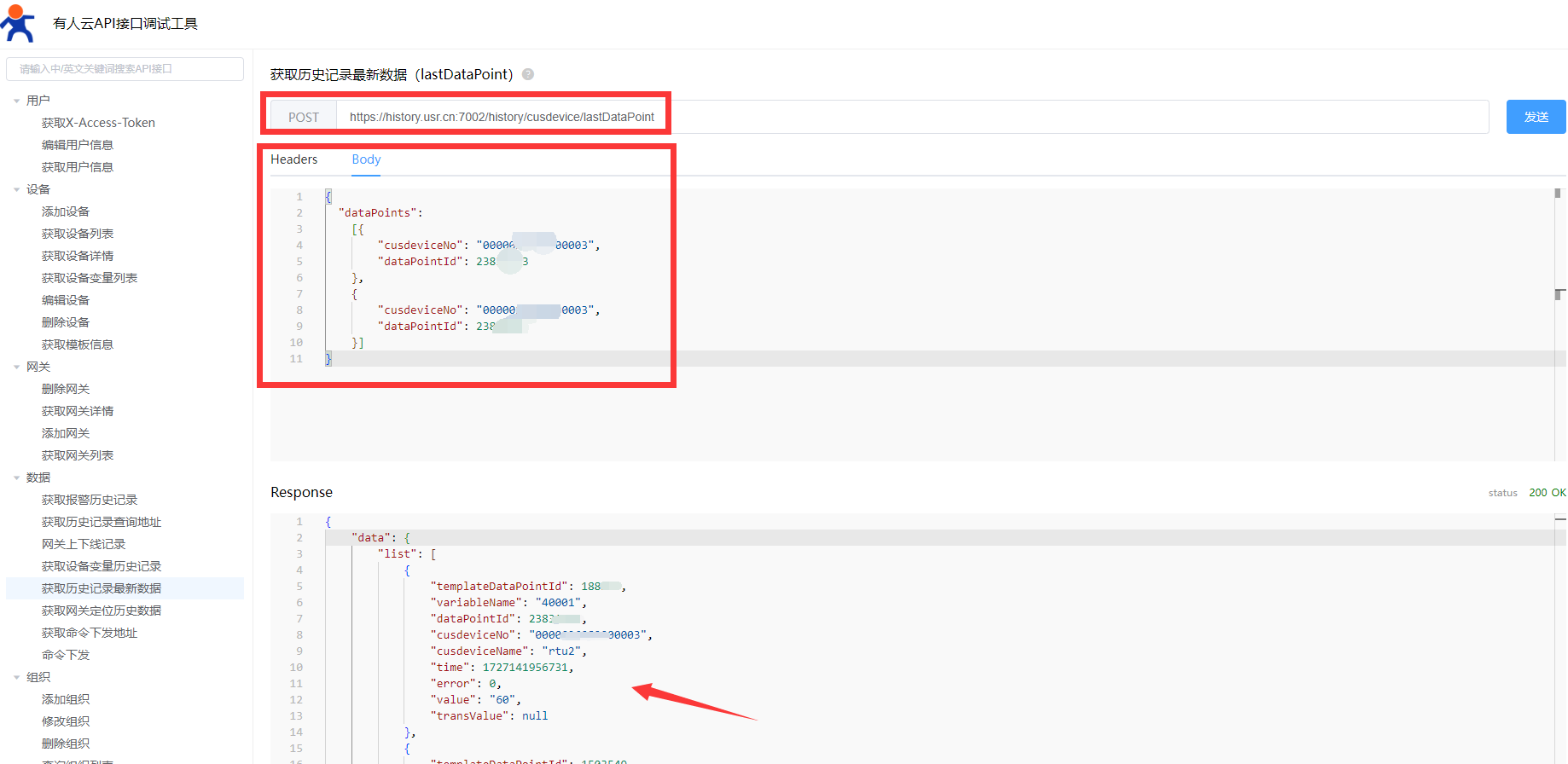The width and height of the screenshot is (1568, 764).
Task: Select the Body tab
Action: (x=366, y=159)
